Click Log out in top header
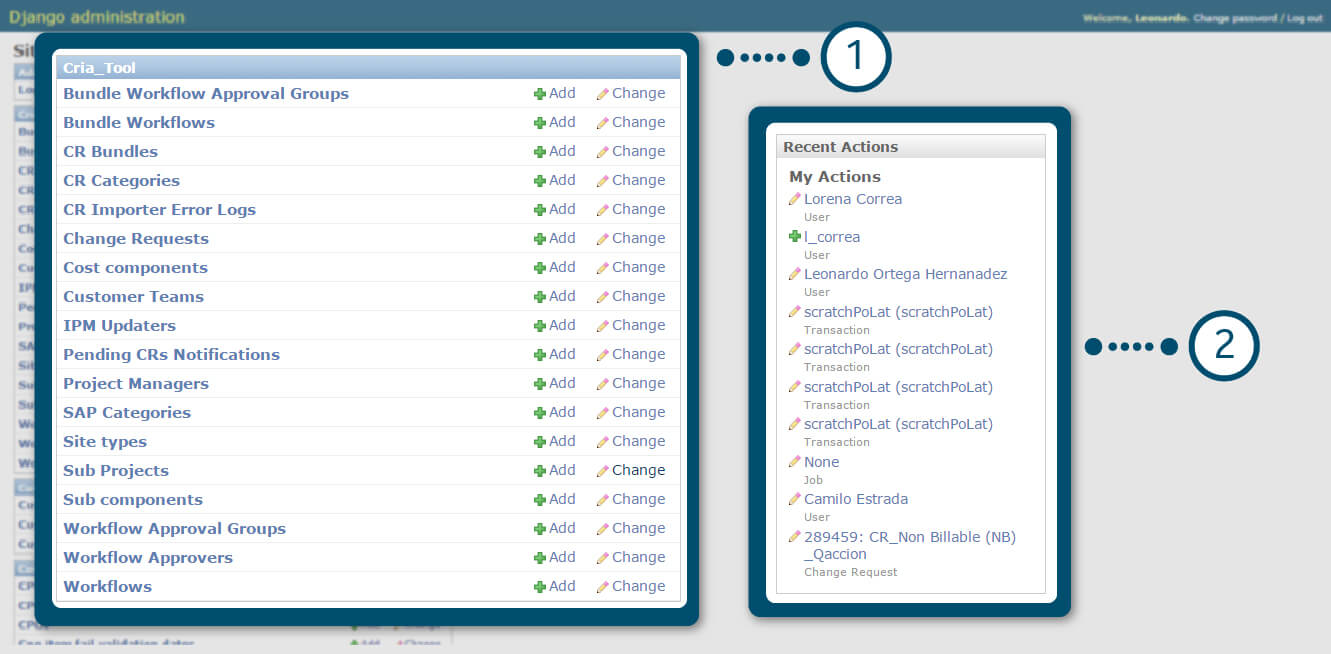The height and width of the screenshot is (654, 1331). [x=1304, y=18]
